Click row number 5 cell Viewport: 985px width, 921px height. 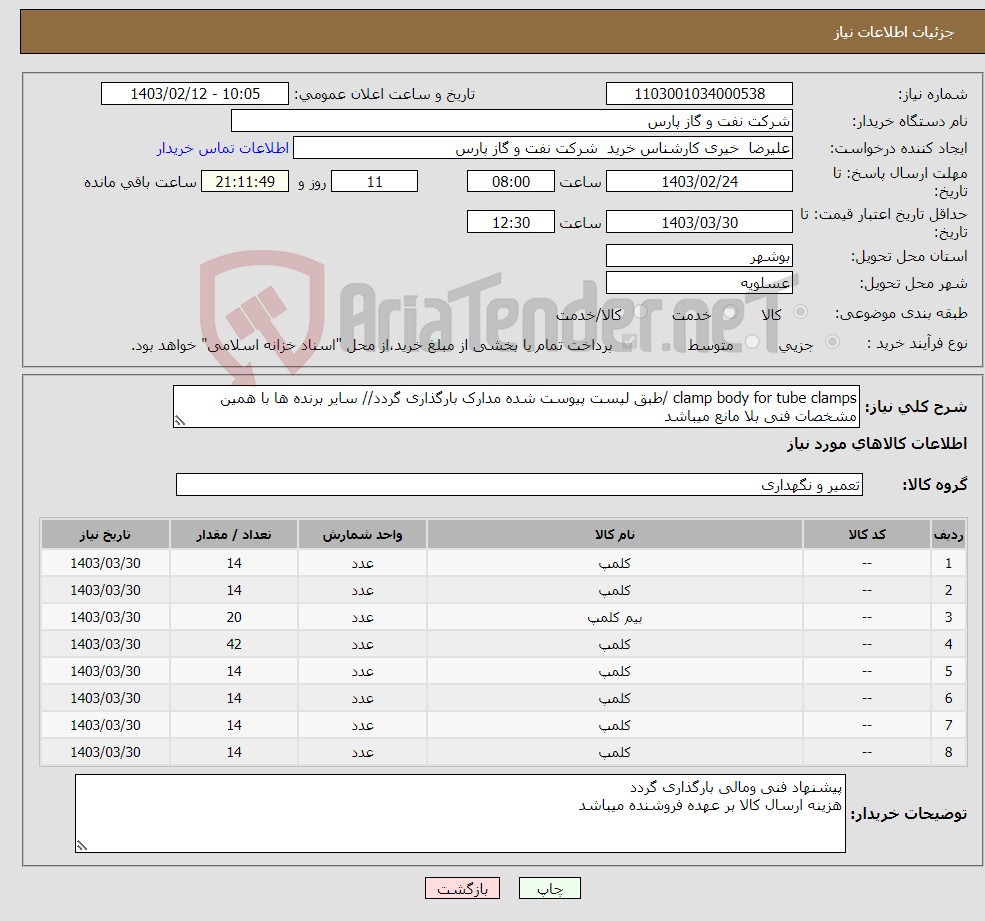click(948, 672)
